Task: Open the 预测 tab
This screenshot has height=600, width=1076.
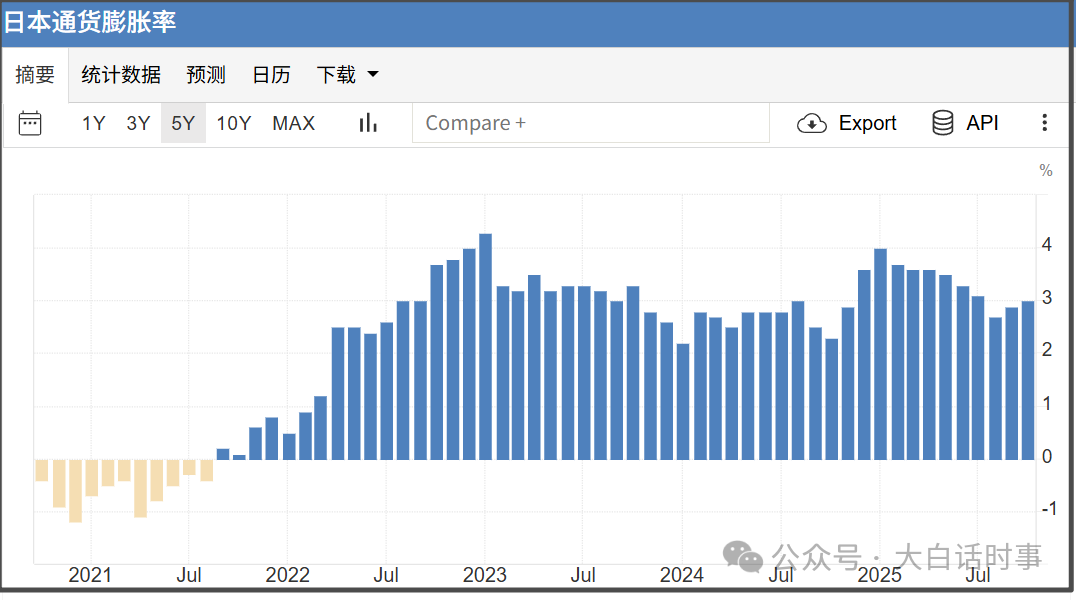Action: point(206,75)
